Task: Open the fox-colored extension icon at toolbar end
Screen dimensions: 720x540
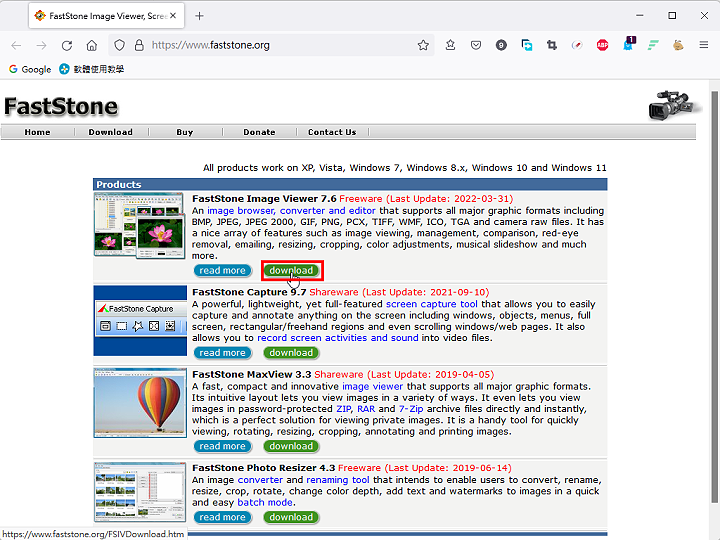Action: (678, 45)
